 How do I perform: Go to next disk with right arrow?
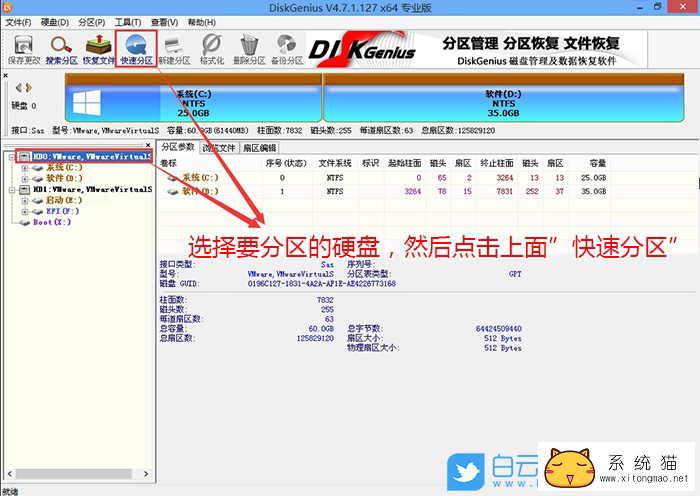point(29,88)
